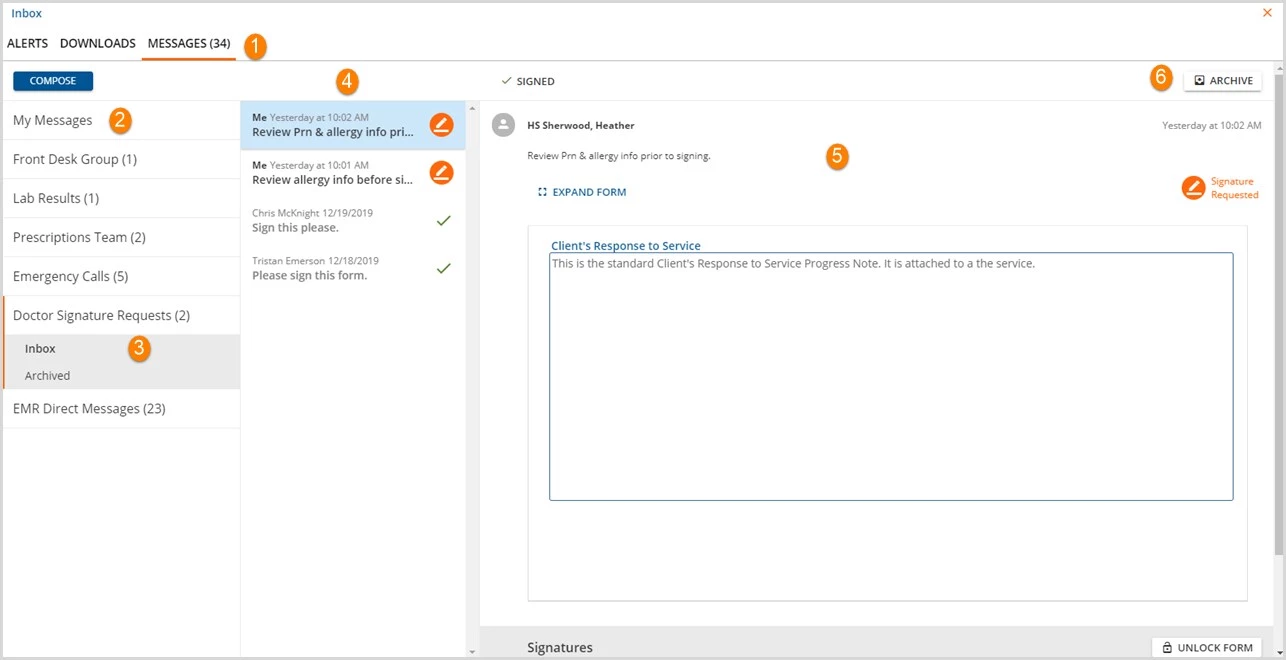
Task: Compose a new message
Action: point(53,81)
